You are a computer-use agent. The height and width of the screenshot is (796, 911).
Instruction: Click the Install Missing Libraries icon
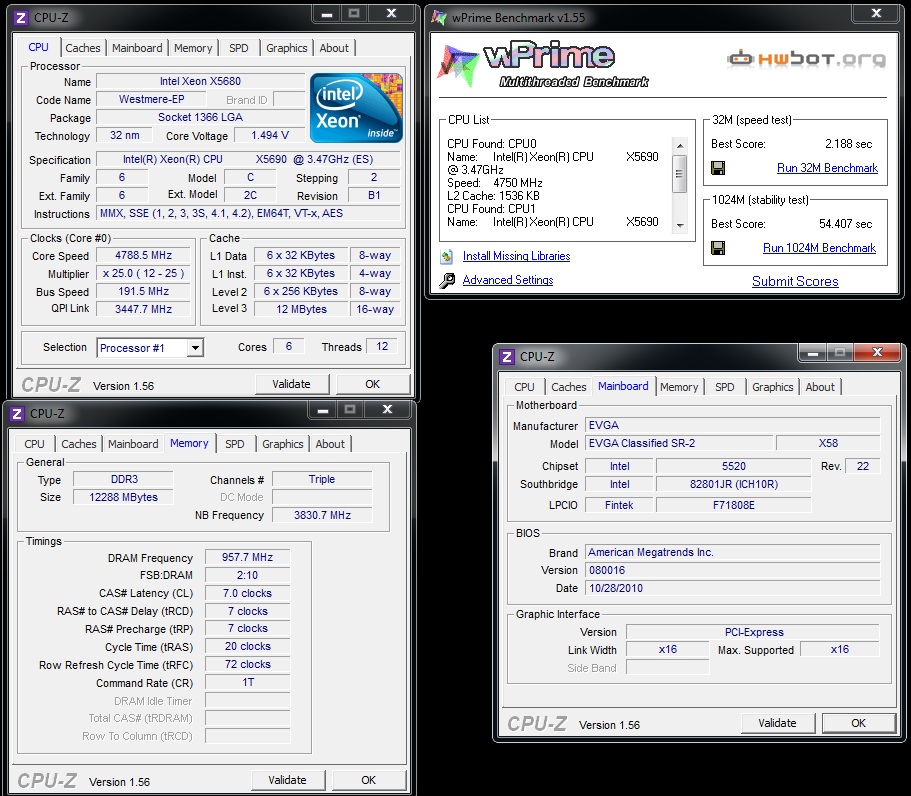click(x=447, y=256)
